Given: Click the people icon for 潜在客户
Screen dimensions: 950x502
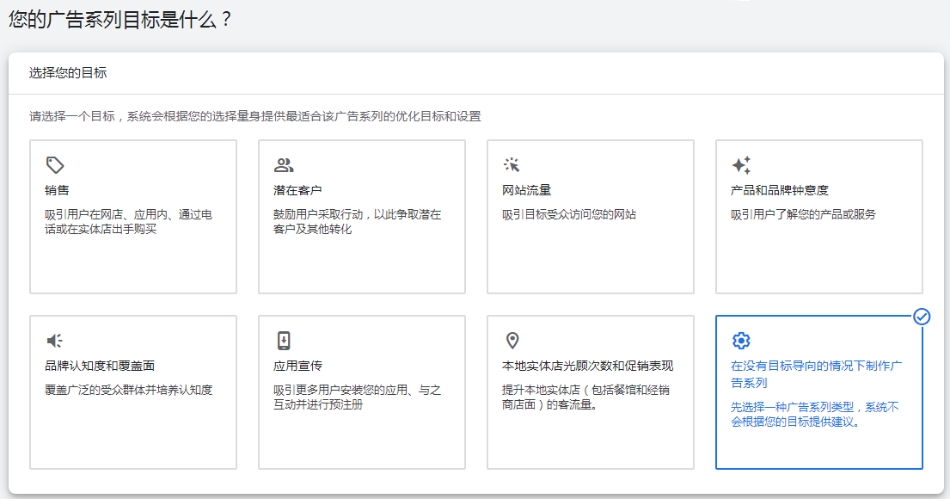Looking at the screenshot, I should (x=284, y=165).
